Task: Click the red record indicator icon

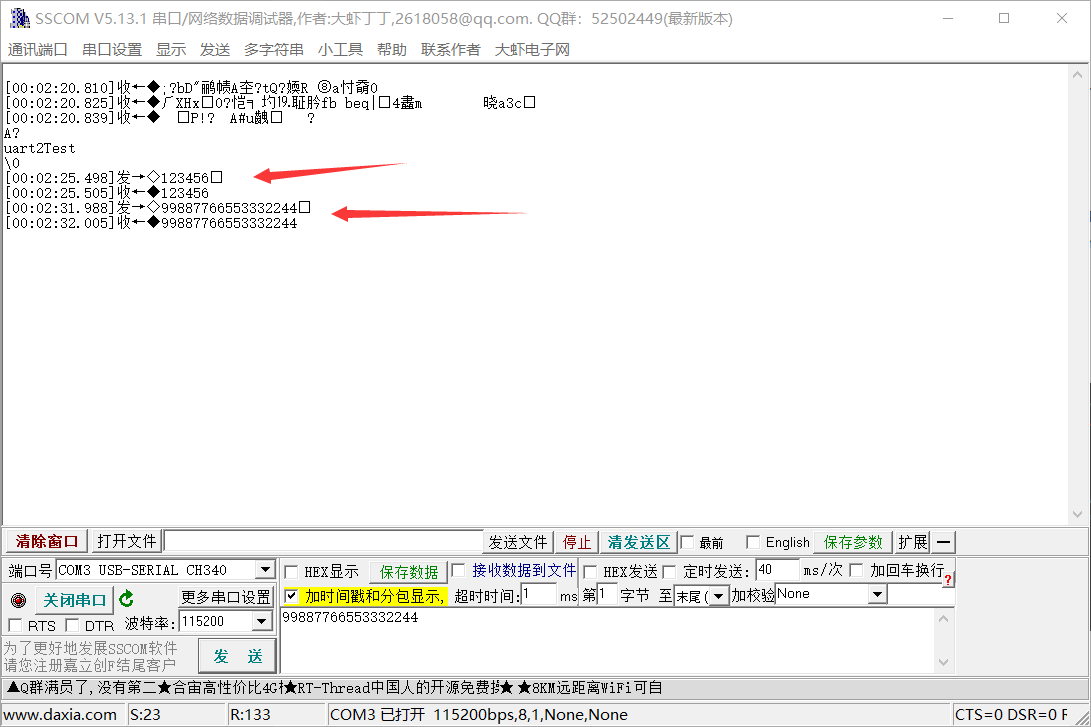Action: [x=19, y=600]
